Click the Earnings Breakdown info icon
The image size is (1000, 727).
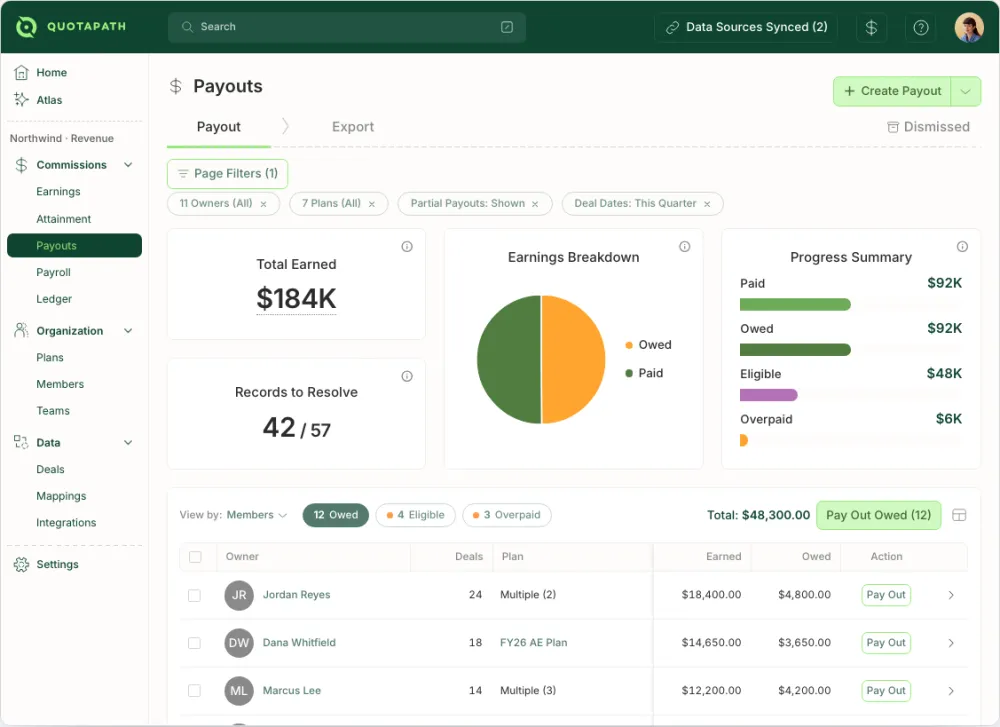[x=684, y=246]
